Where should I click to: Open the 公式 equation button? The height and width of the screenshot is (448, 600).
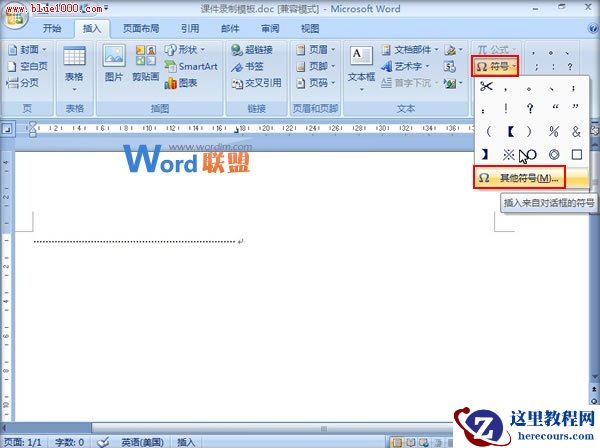[496, 49]
